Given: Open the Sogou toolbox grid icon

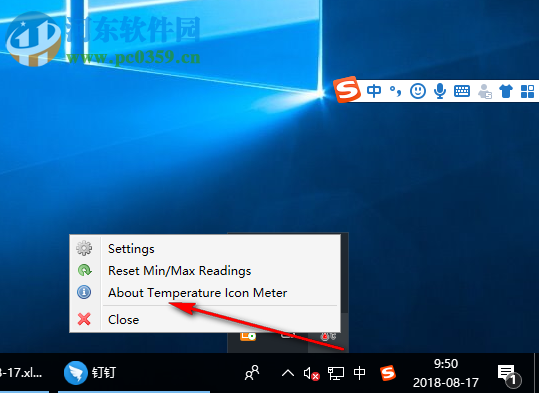Looking at the screenshot, I should tap(527, 91).
